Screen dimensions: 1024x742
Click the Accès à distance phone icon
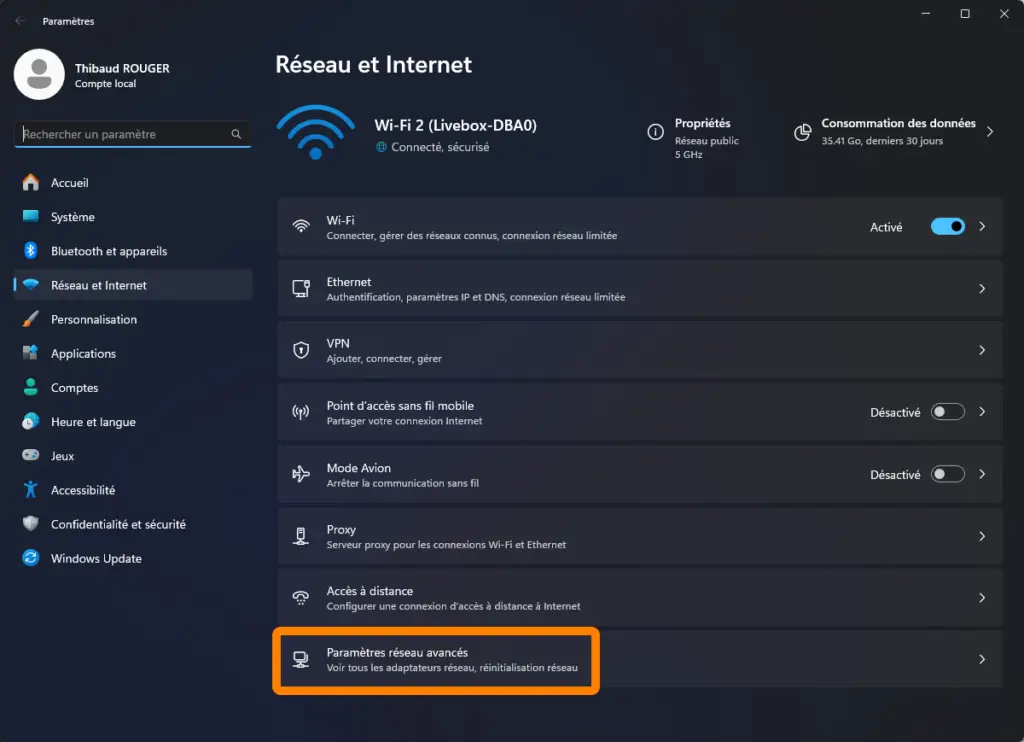pos(301,598)
